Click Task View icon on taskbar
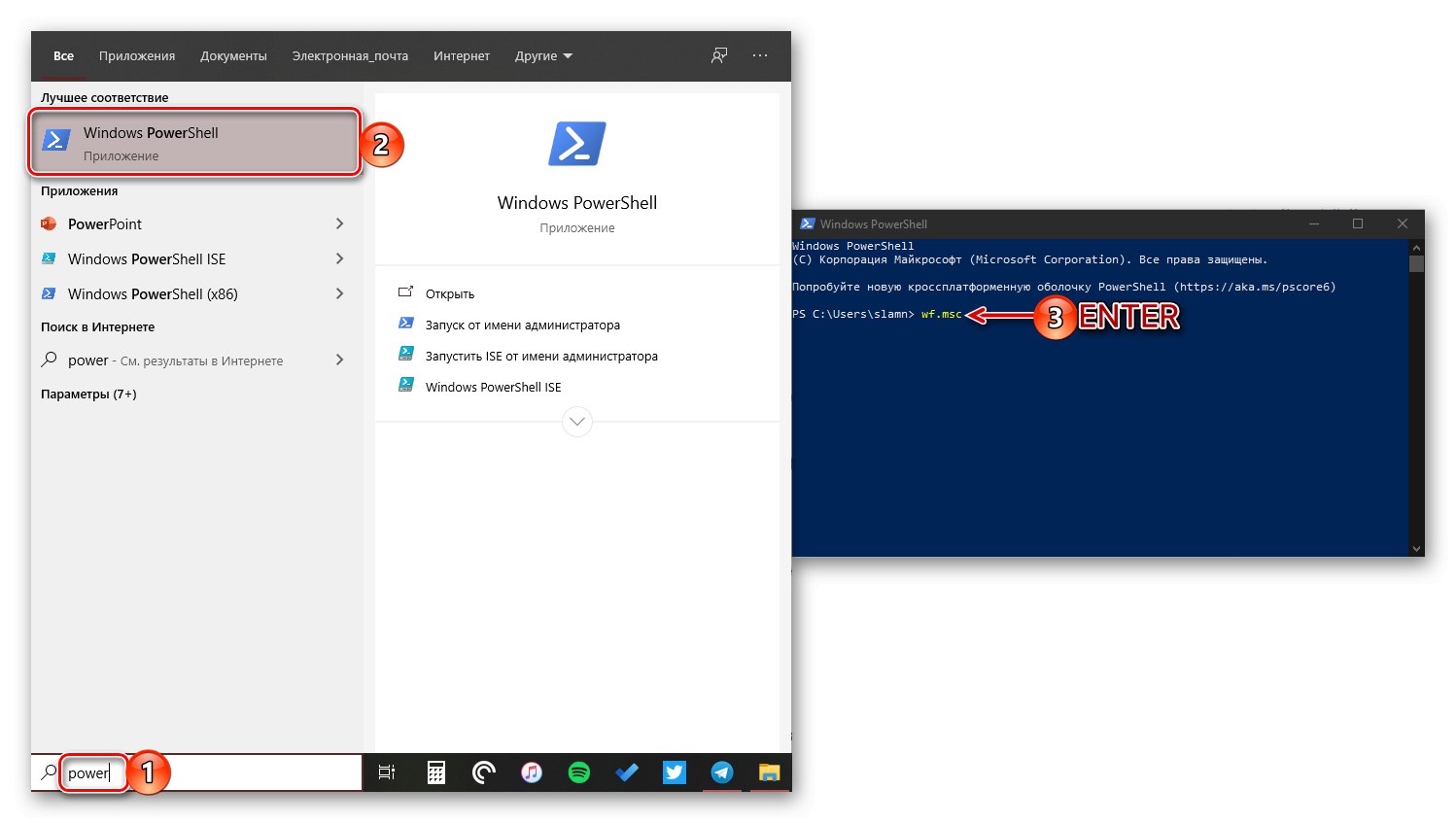Screen dimensions: 1456x823 point(387,772)
